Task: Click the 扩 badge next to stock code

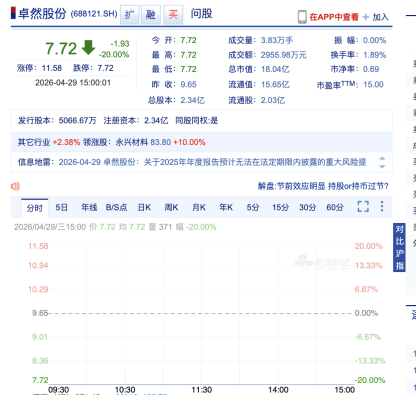Action: (x=130, y=14)
